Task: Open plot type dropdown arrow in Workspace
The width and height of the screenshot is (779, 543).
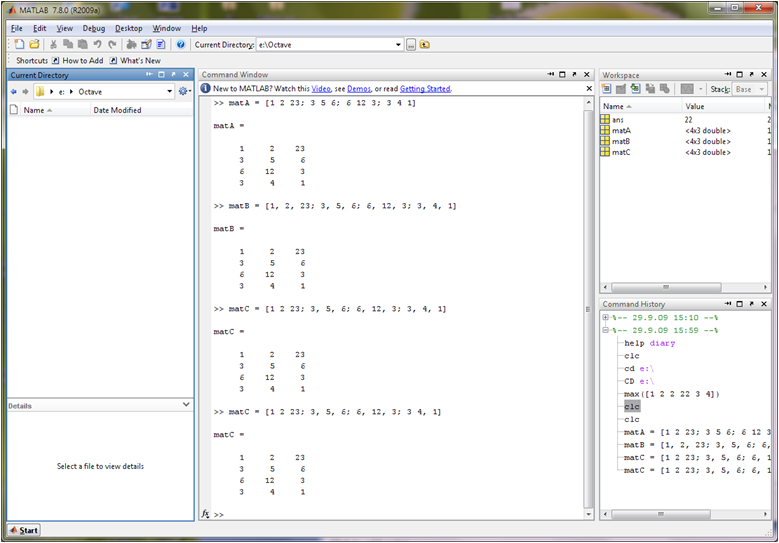Action: pos(701,89)
